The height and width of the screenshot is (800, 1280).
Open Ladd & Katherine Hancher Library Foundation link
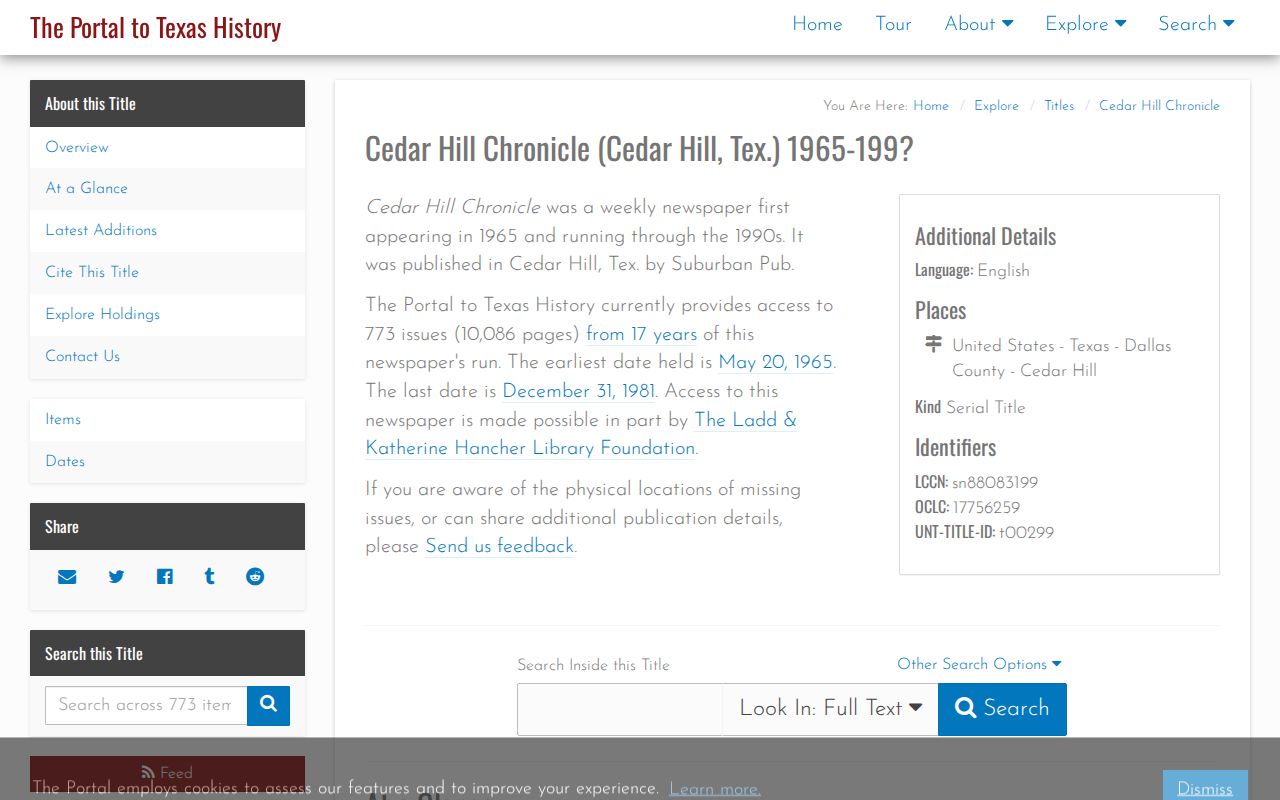tap(581, 434)
